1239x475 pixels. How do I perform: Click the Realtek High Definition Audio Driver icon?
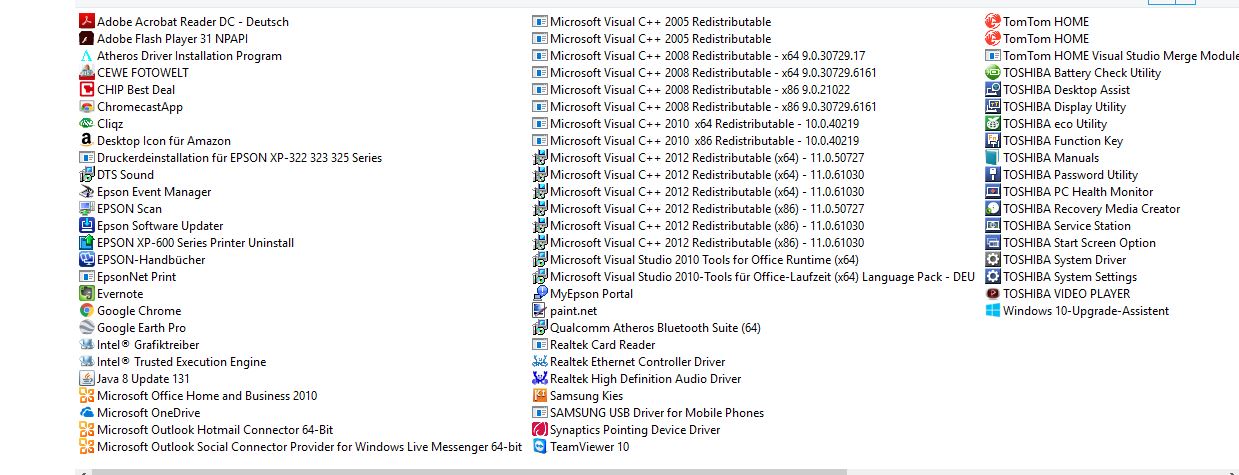point(540,378)
